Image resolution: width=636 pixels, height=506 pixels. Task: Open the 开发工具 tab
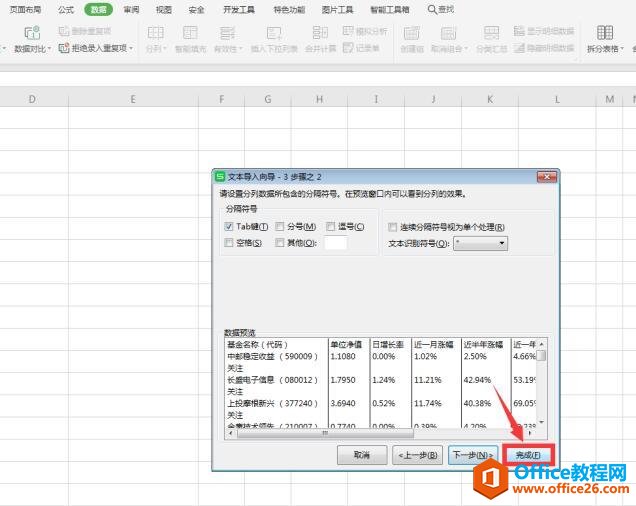(x=239, y=10)
